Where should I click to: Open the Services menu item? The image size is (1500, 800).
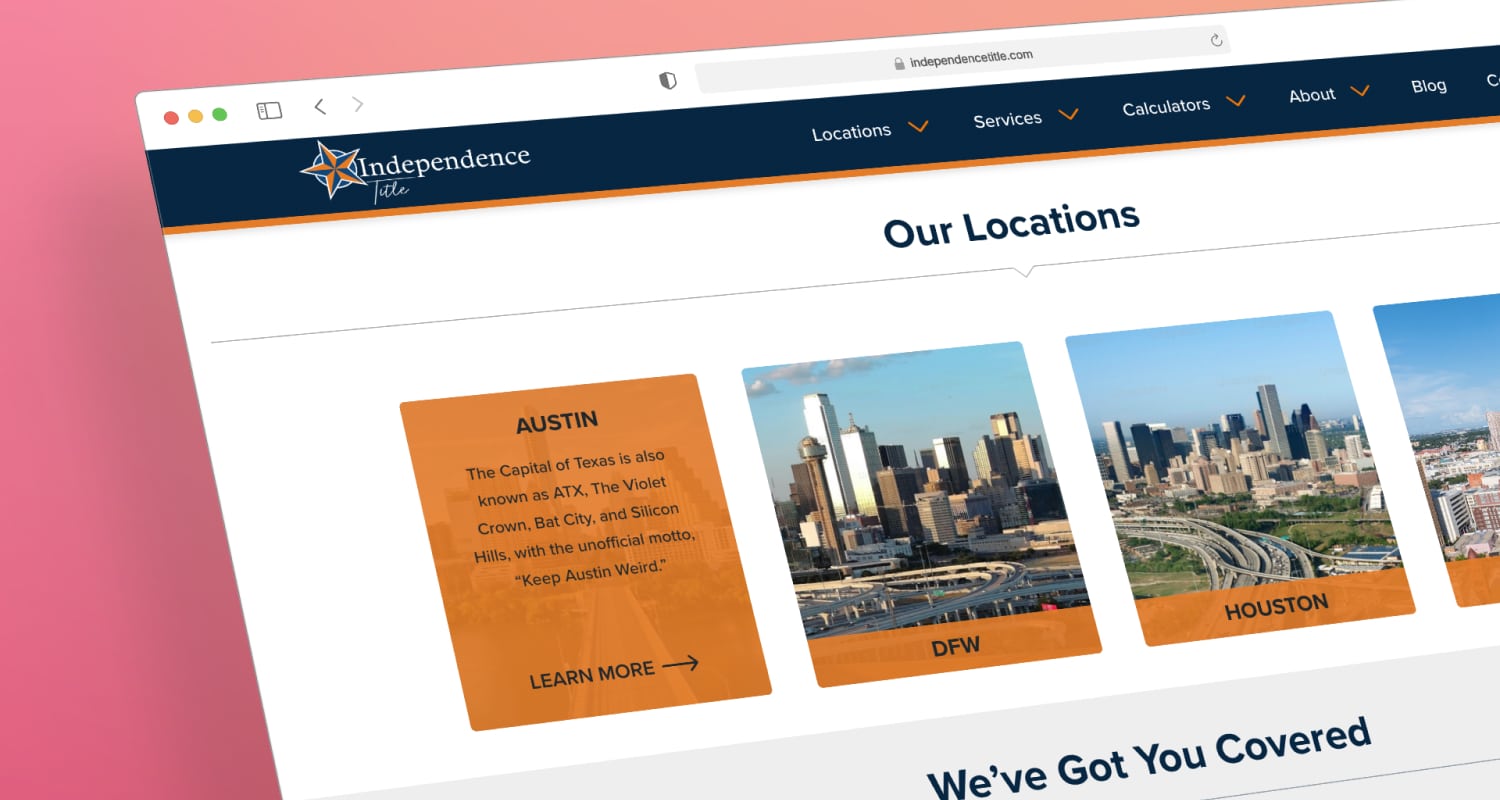[x=1007, y=119]
